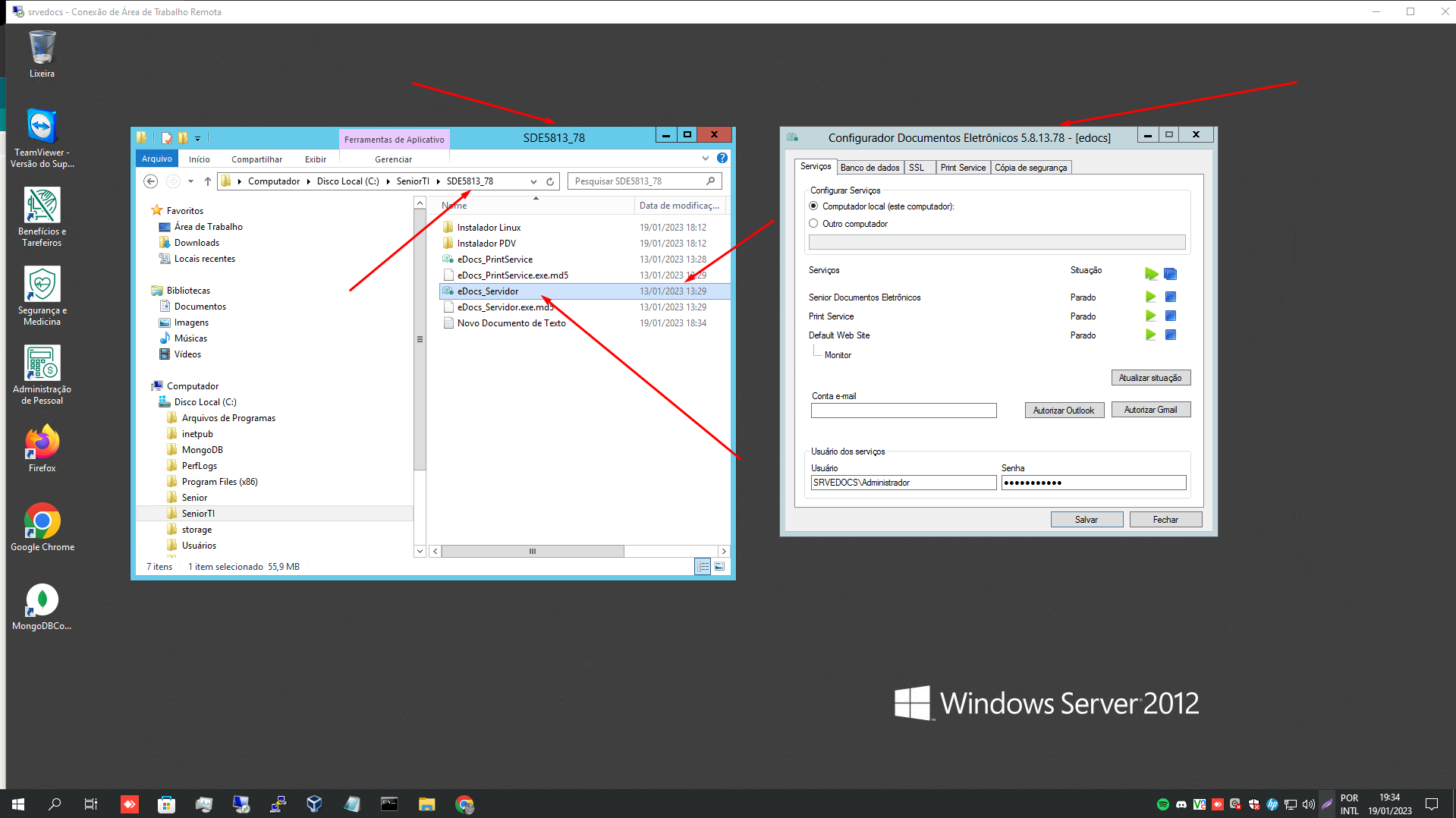Click Atualizar situação button

pyautogui.click(x=1150, y=378)
